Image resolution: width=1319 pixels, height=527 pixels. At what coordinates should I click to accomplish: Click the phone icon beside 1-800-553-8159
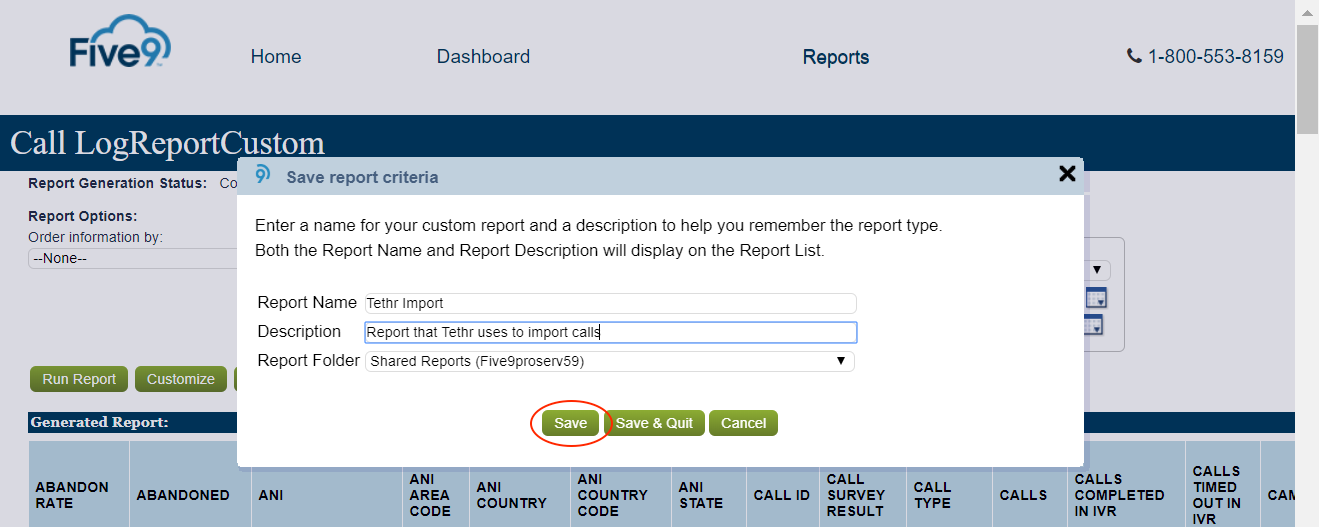pyautogui.click(x=1134, y=57)
